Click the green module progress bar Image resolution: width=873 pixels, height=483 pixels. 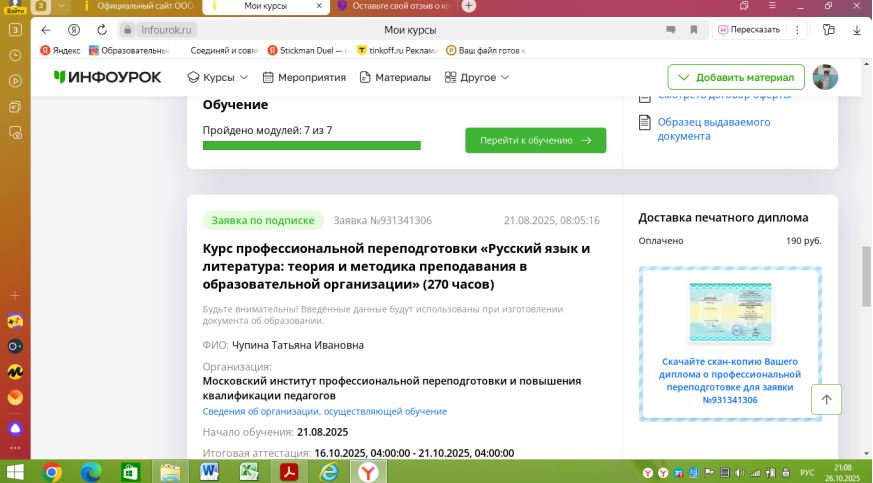(x=311, y=145)
